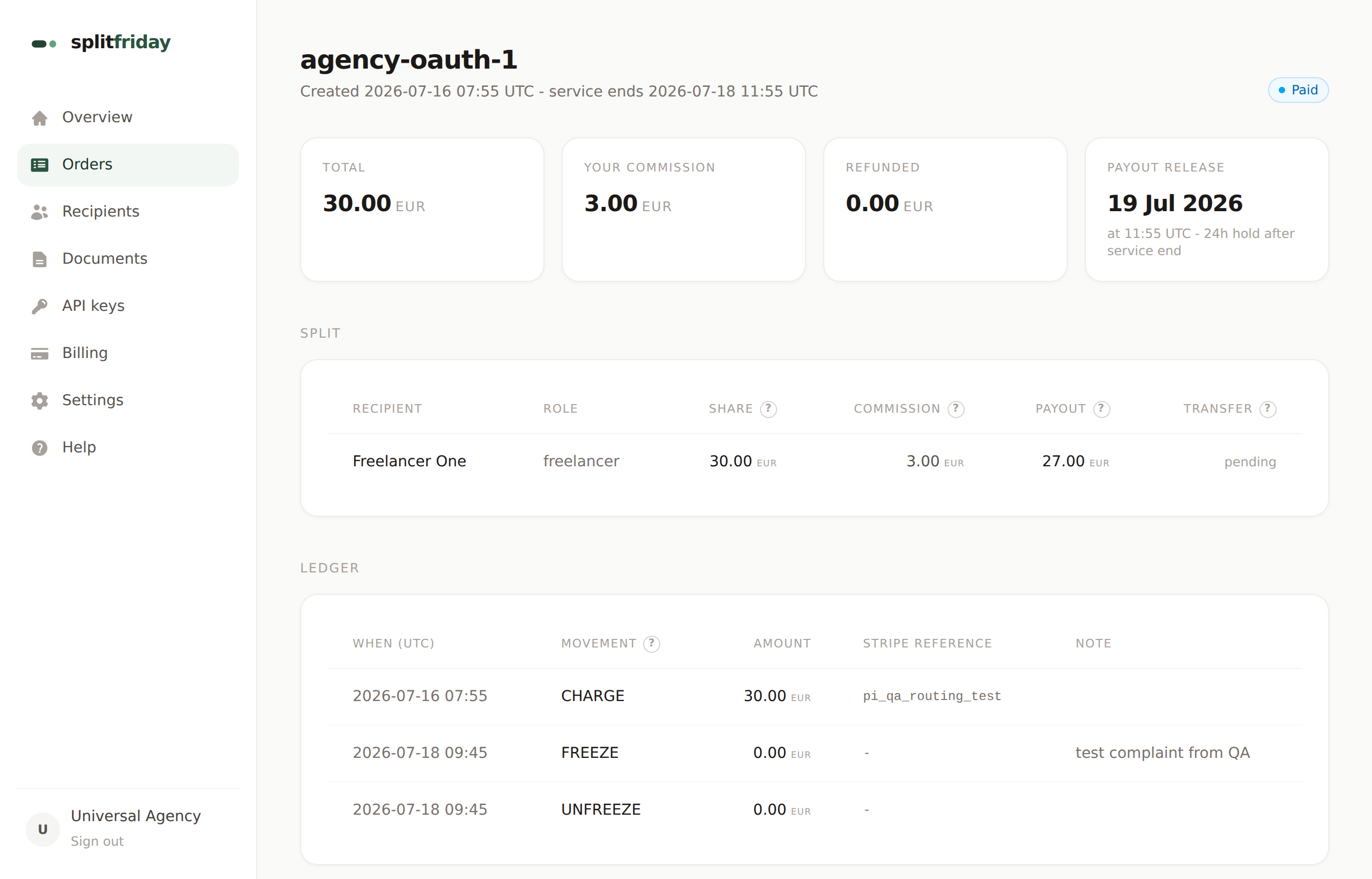1372x879 pixels.
Task: Click the CHARGE movement entry
Action: 592,696
